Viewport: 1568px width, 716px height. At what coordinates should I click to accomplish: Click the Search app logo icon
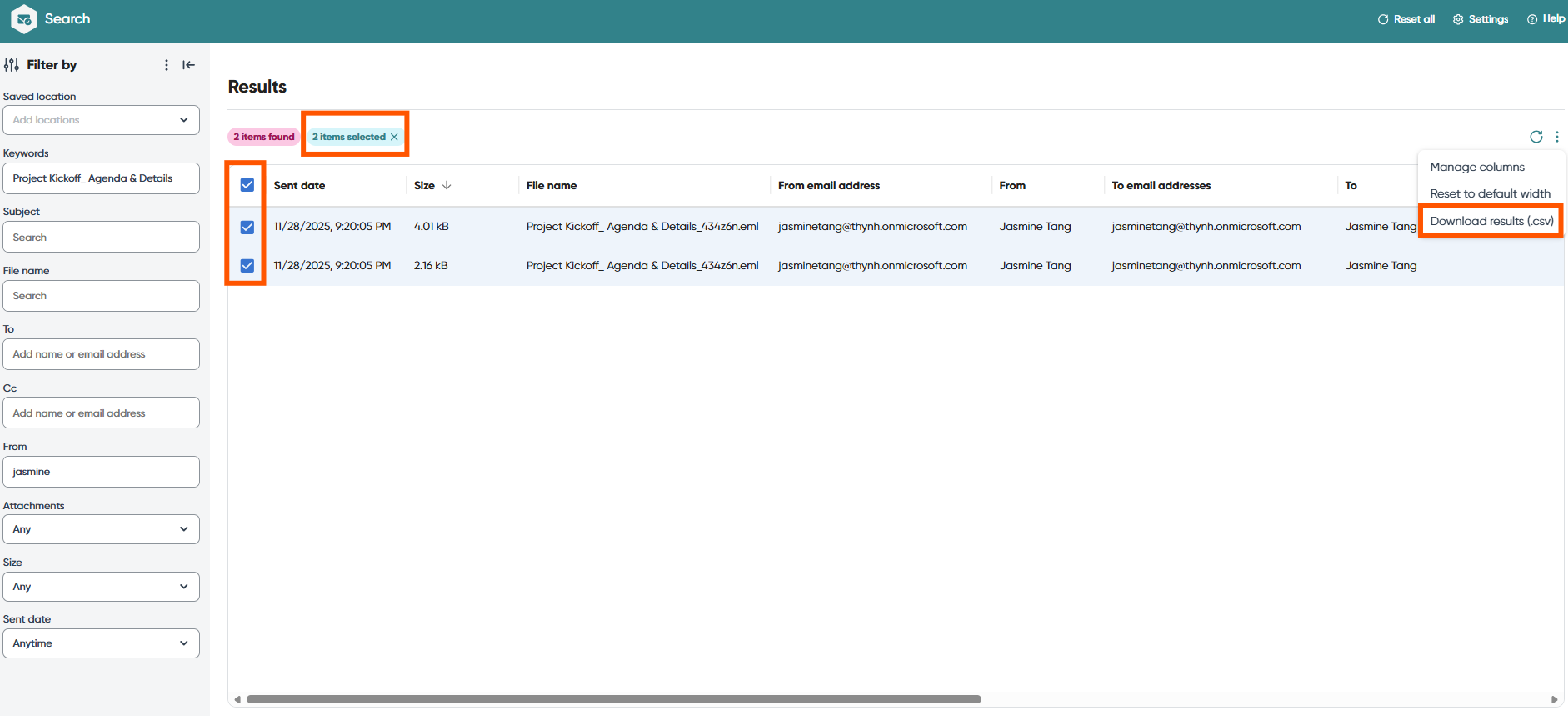click(x=24, y=18)
